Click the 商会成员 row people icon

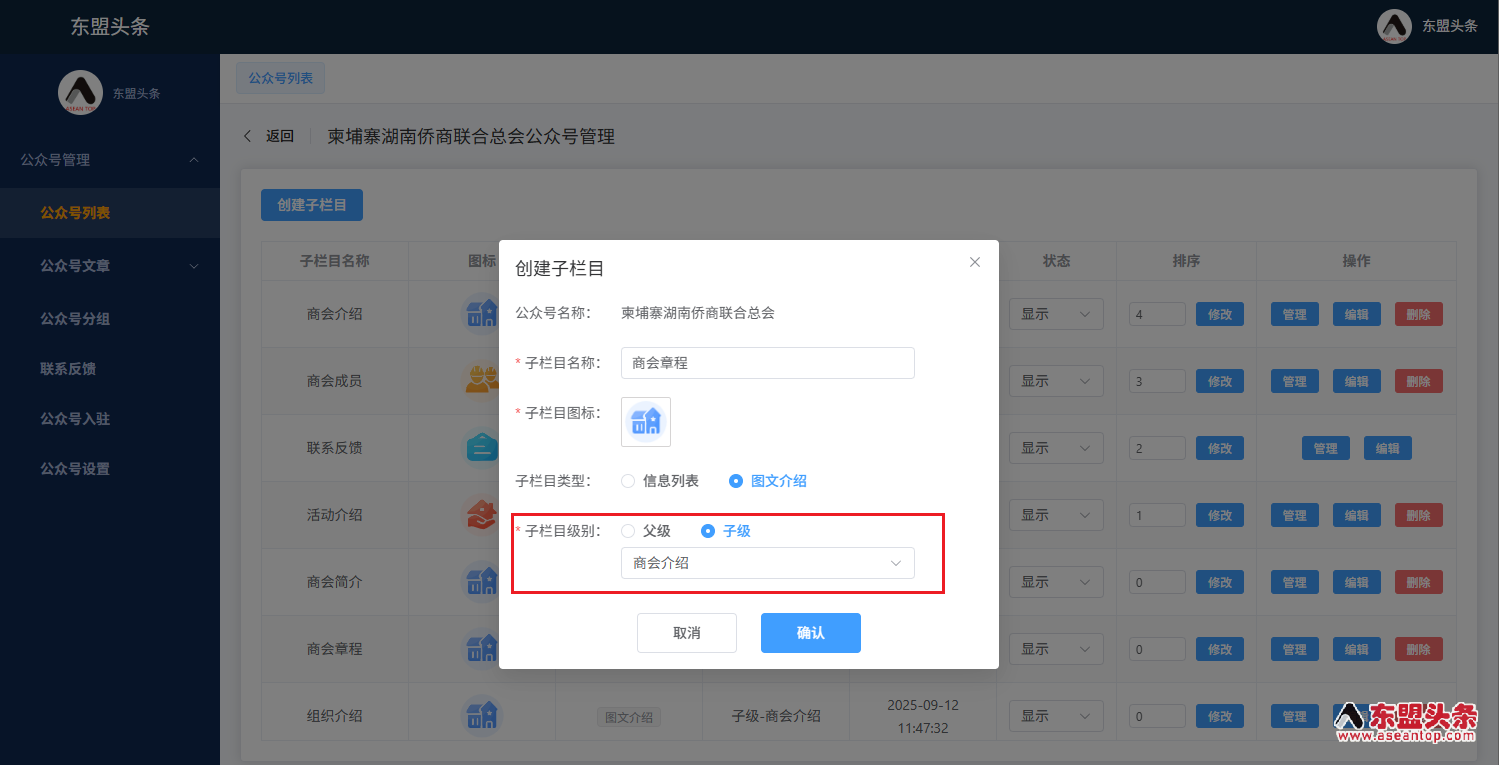(x=481, y=381)
